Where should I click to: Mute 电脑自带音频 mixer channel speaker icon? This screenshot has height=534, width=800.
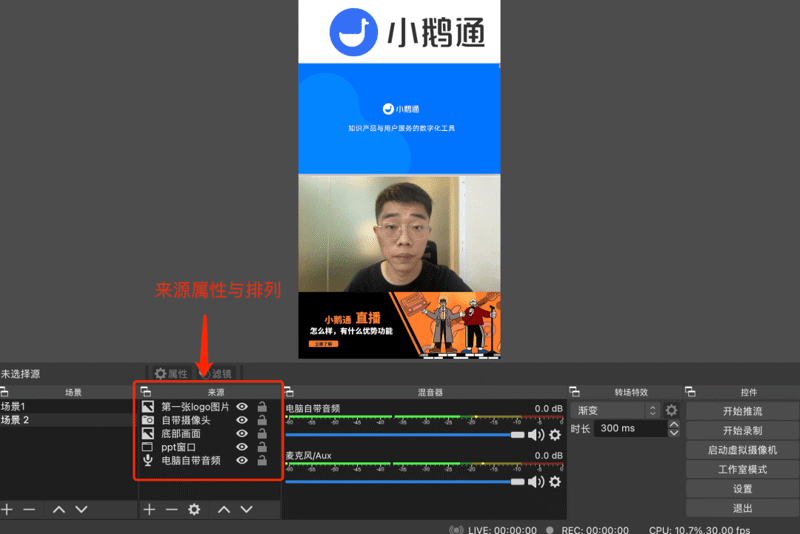pyautogui.click(x=536, y=435)
